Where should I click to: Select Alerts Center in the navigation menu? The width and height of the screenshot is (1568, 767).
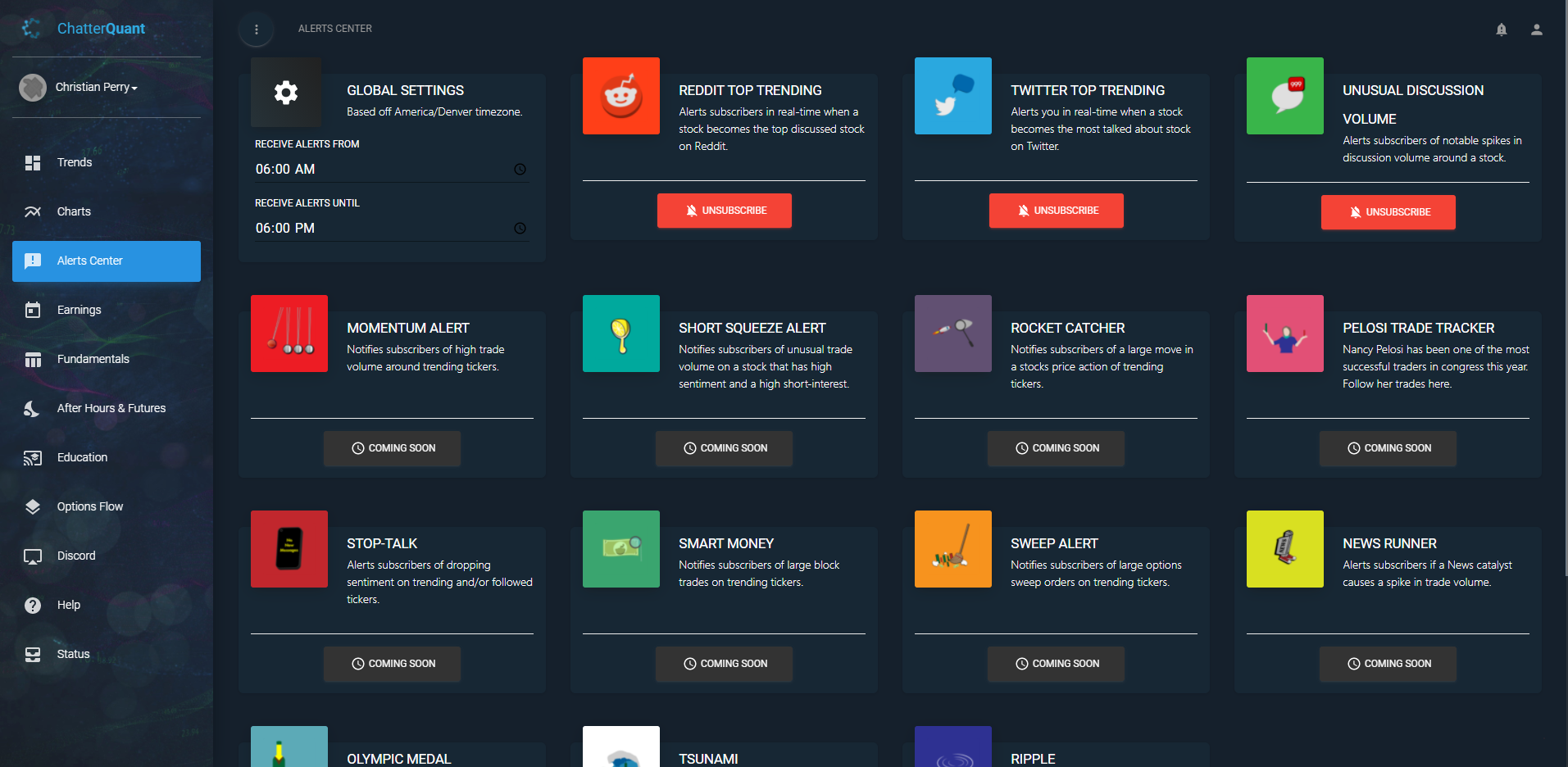click(x=89, y=261)
